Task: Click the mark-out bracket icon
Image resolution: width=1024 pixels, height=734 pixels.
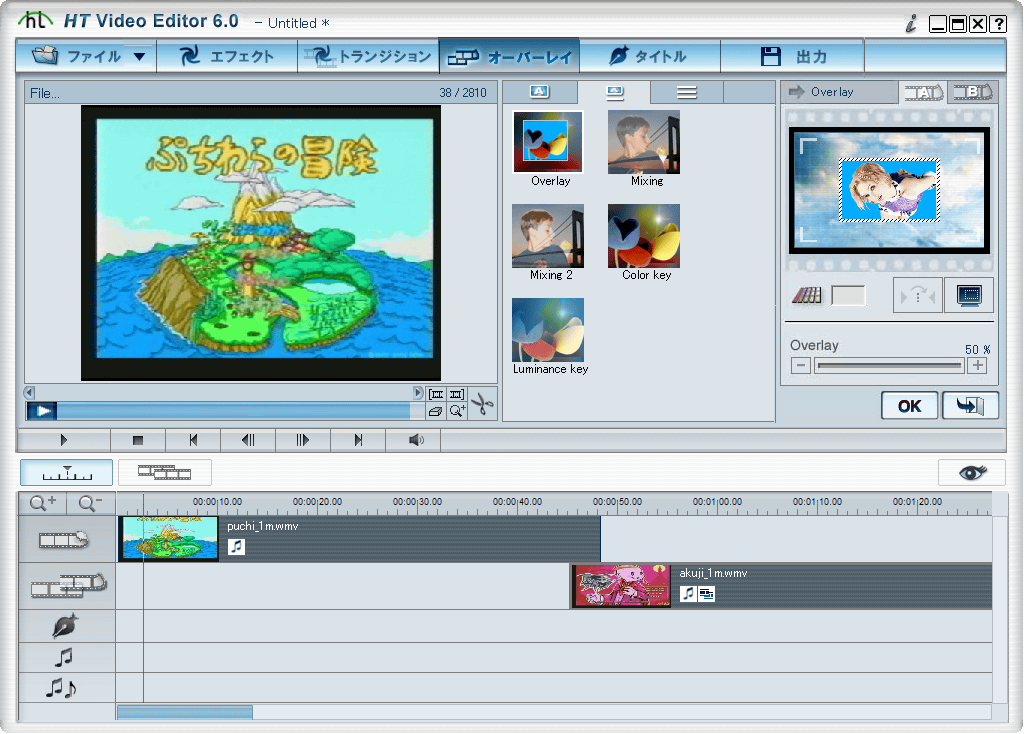Action: (x=457, y=394)
